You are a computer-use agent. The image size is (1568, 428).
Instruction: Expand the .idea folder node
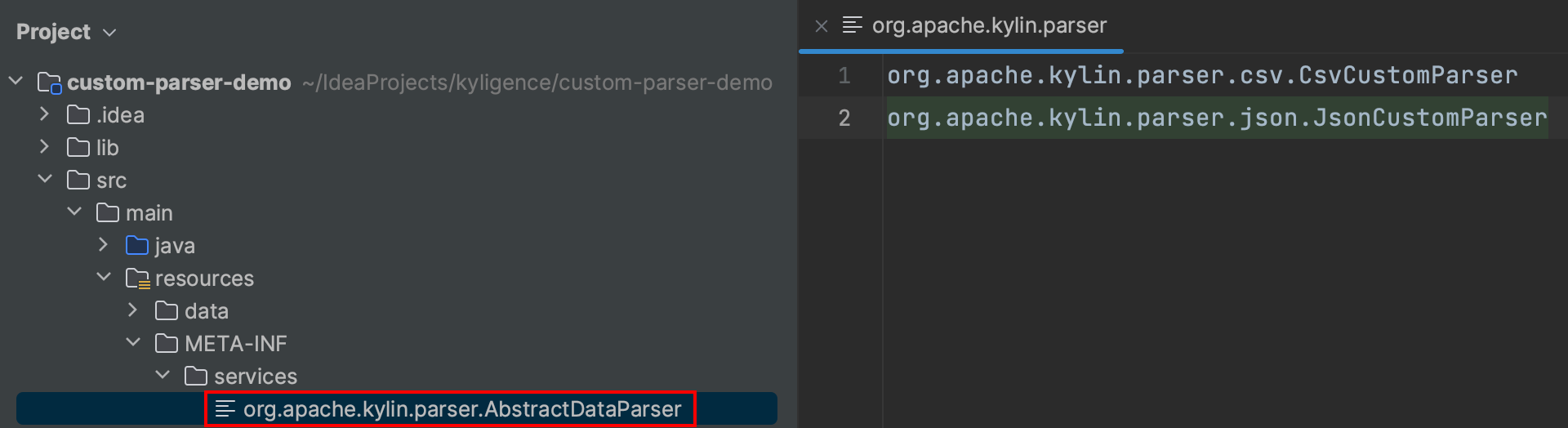tap(45, 114)
